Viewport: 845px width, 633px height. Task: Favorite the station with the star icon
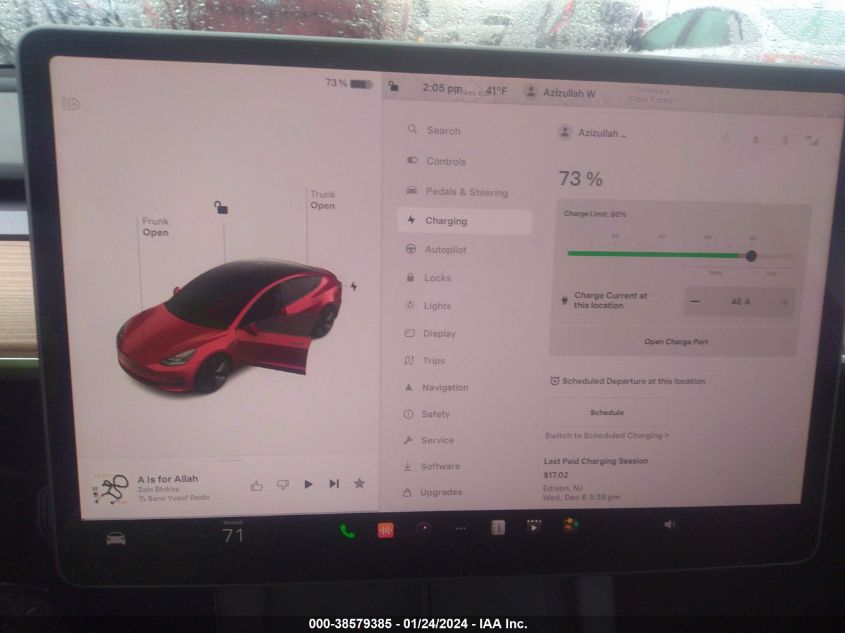359,483
